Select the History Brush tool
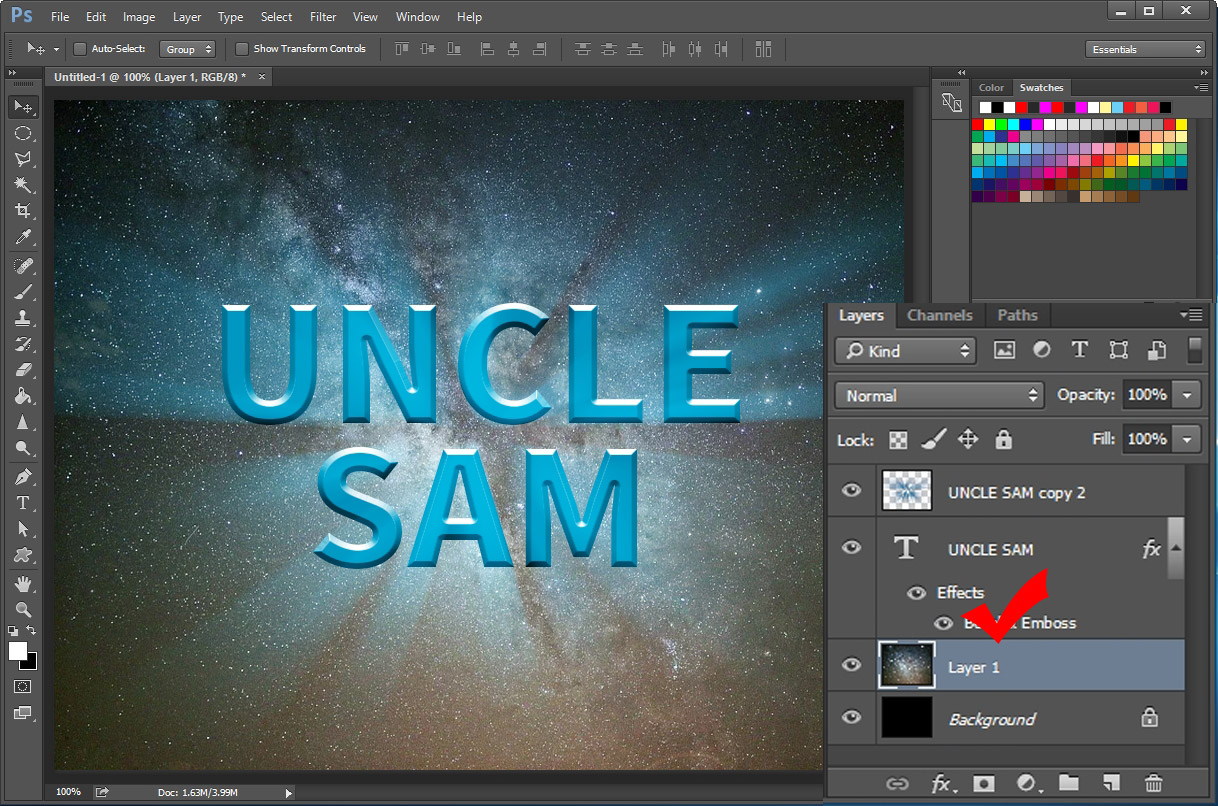 pyautogui.click(x=23, y=344)
